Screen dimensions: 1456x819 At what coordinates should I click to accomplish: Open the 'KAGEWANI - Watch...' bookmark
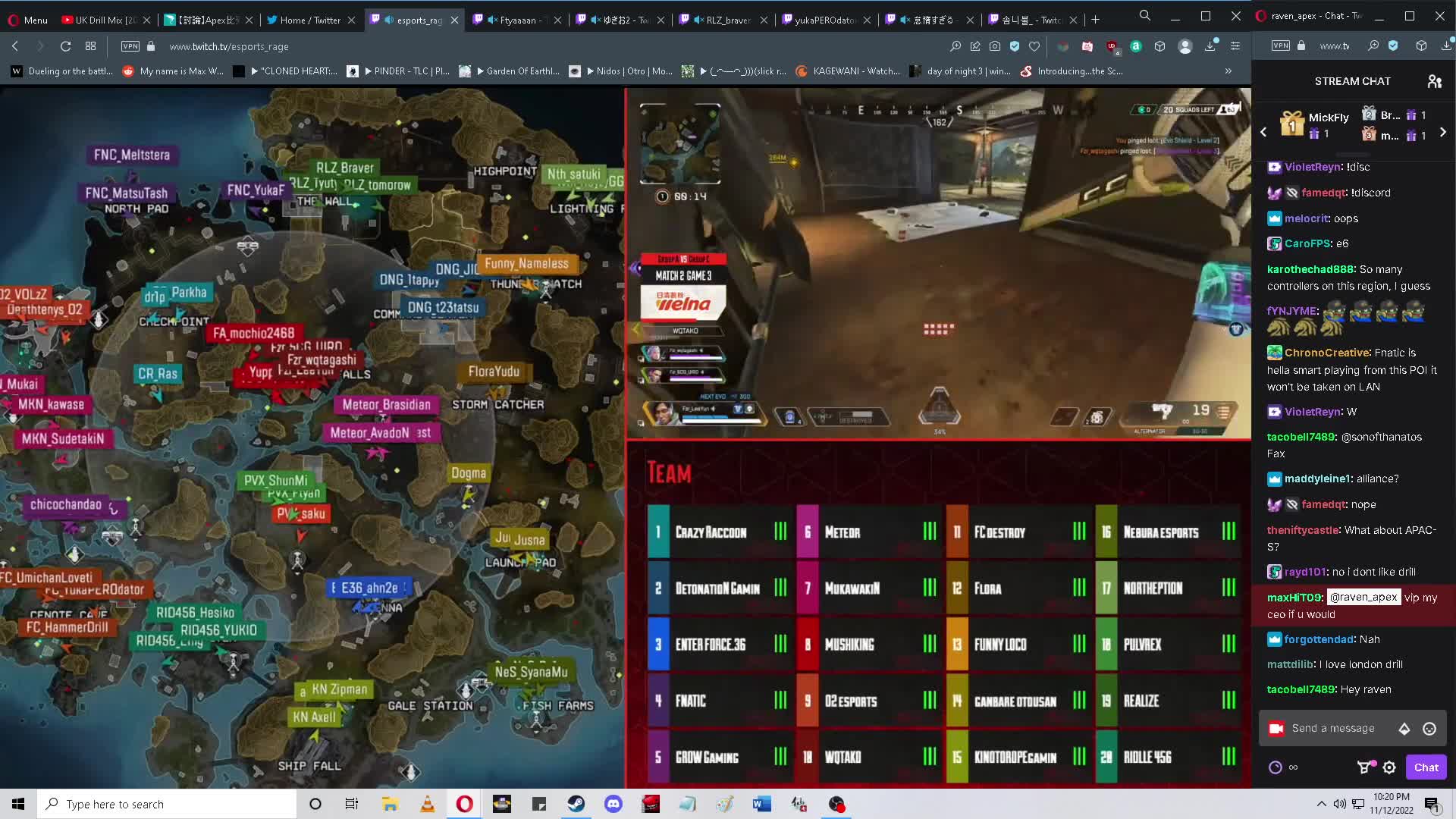tap(848, 71)
